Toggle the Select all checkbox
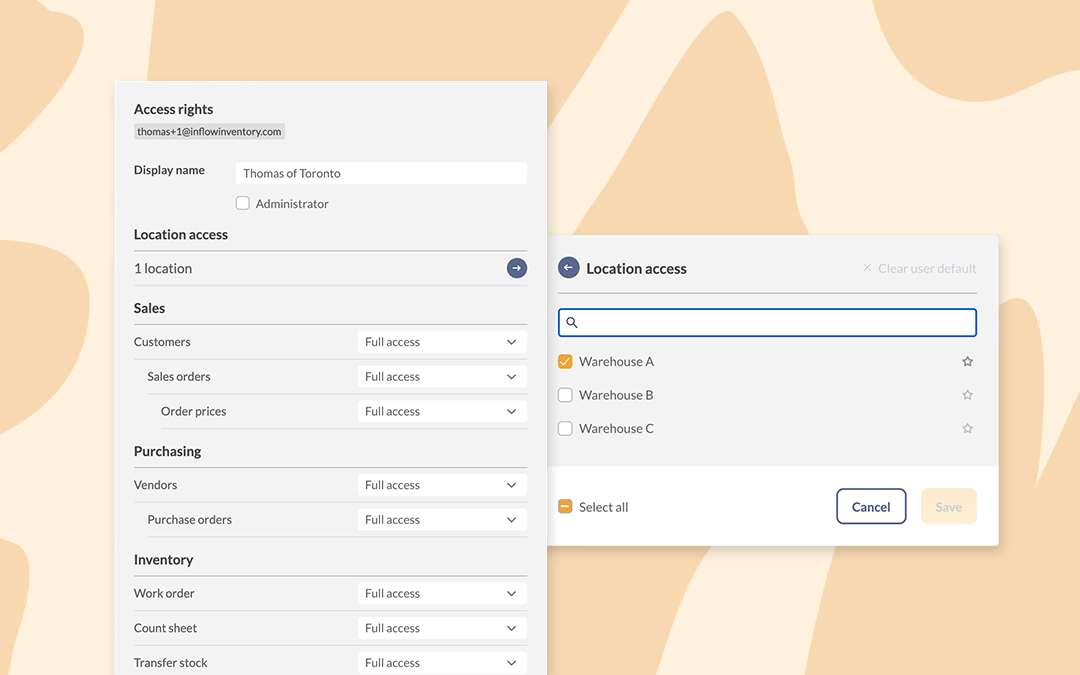 565,507
